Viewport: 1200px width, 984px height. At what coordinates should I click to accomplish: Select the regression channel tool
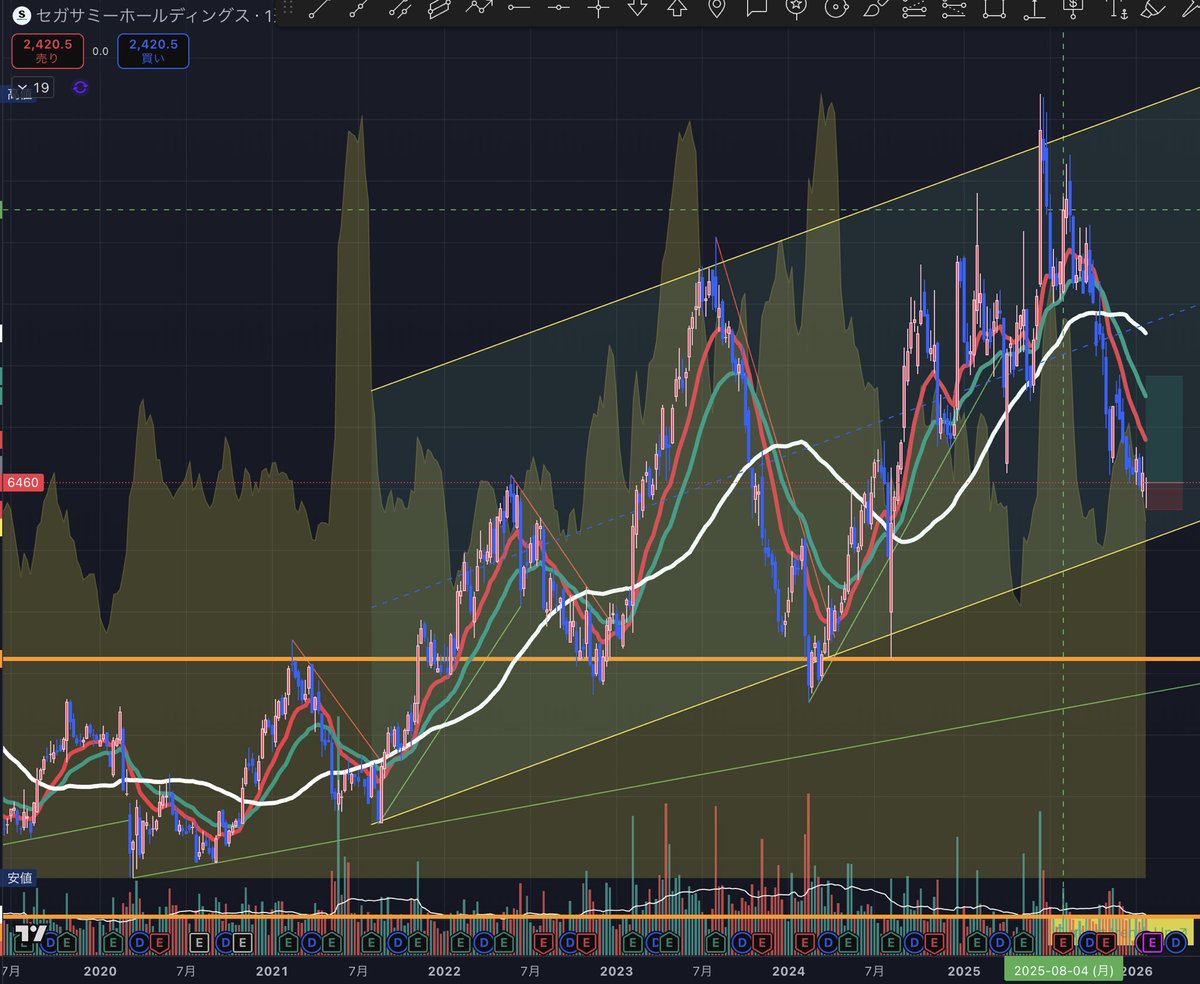click(439, 9)
